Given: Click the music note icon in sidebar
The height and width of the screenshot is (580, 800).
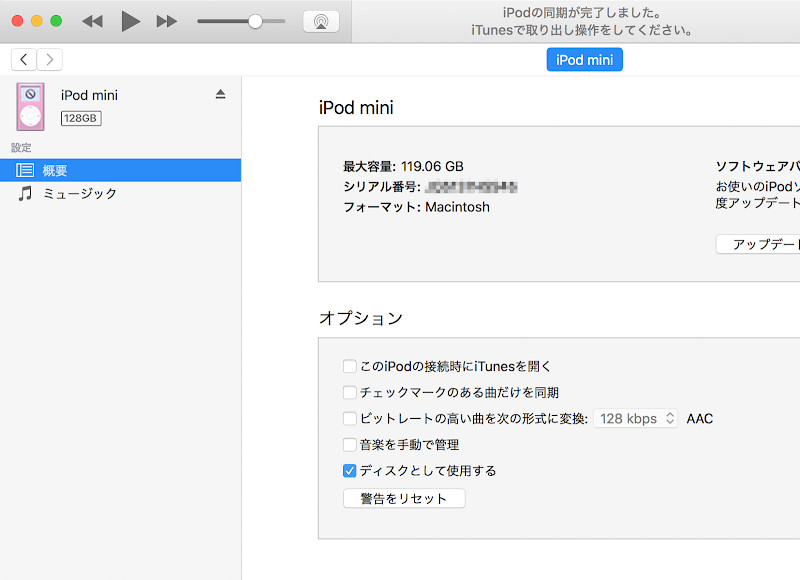Looking at the screenshot, I should point(25,194).
